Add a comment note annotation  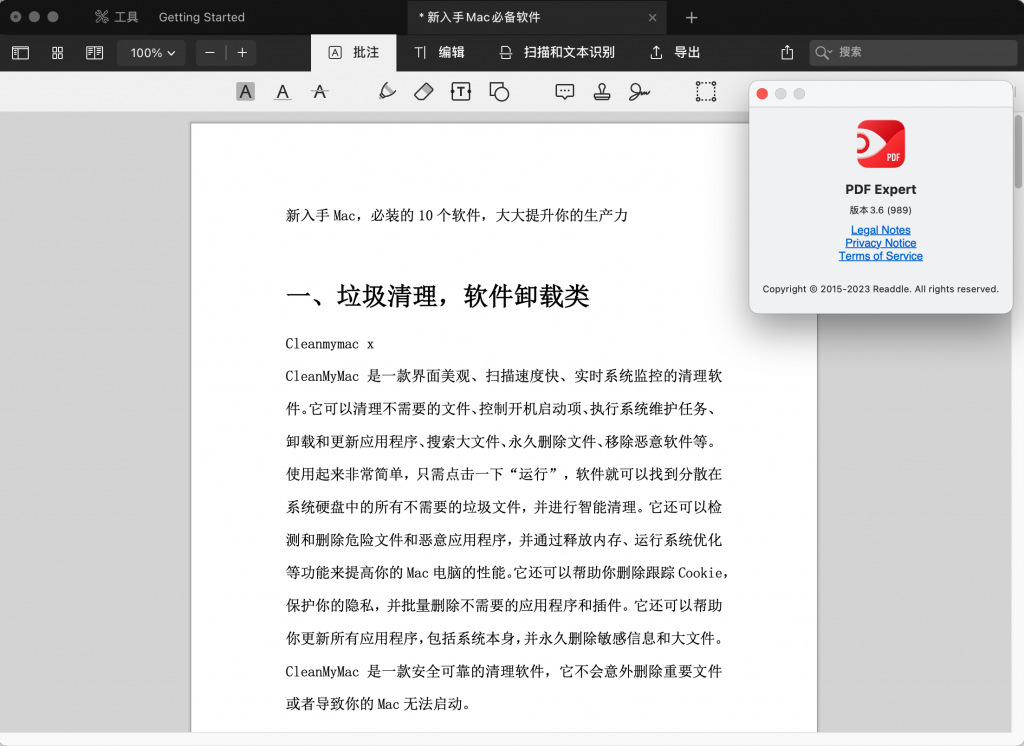pos(564,91)
